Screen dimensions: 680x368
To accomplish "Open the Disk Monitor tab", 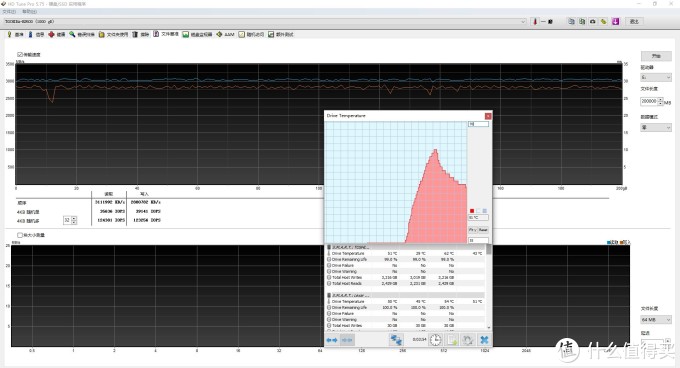I will click(197, 34).
